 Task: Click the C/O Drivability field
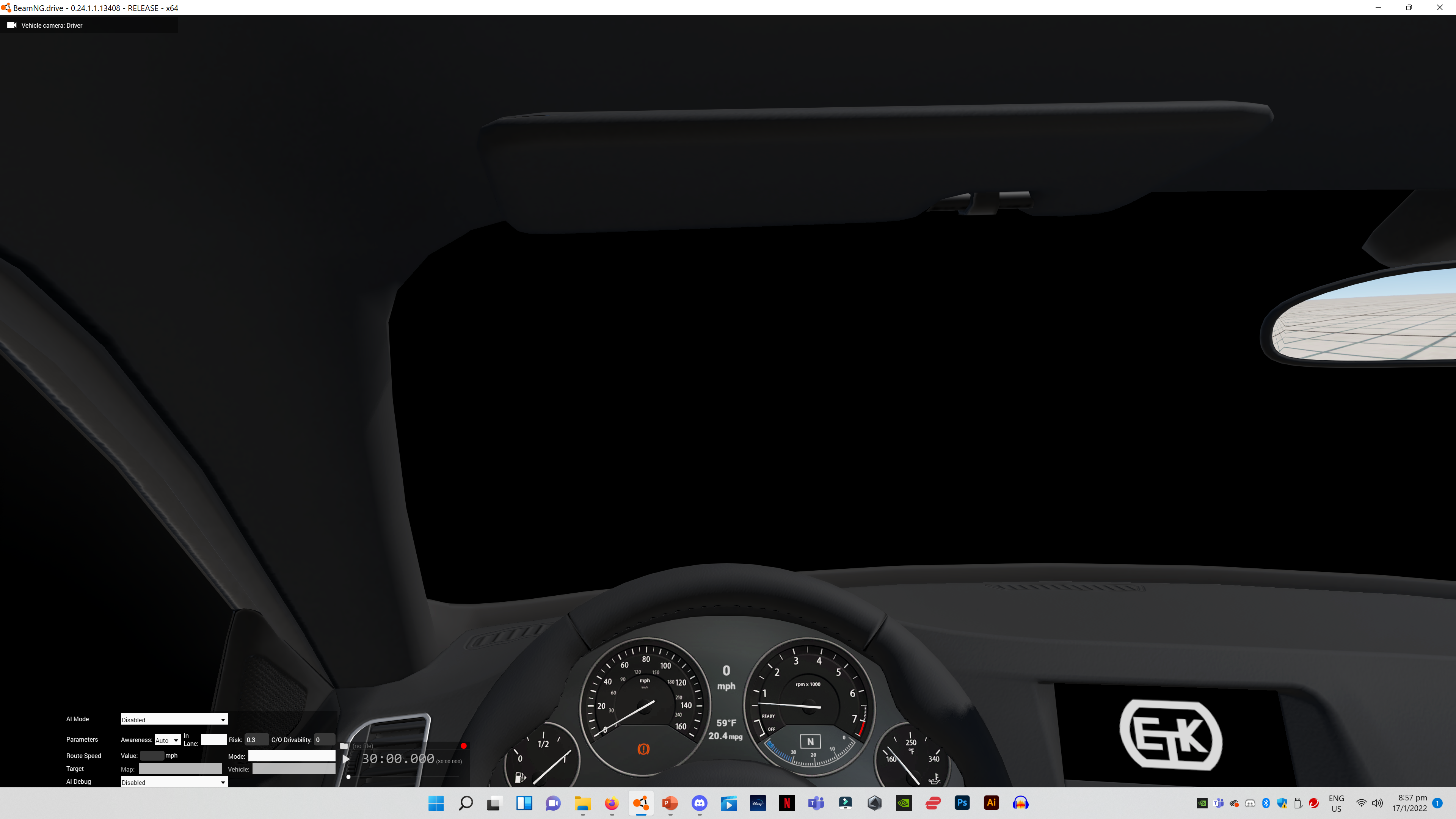325,739
